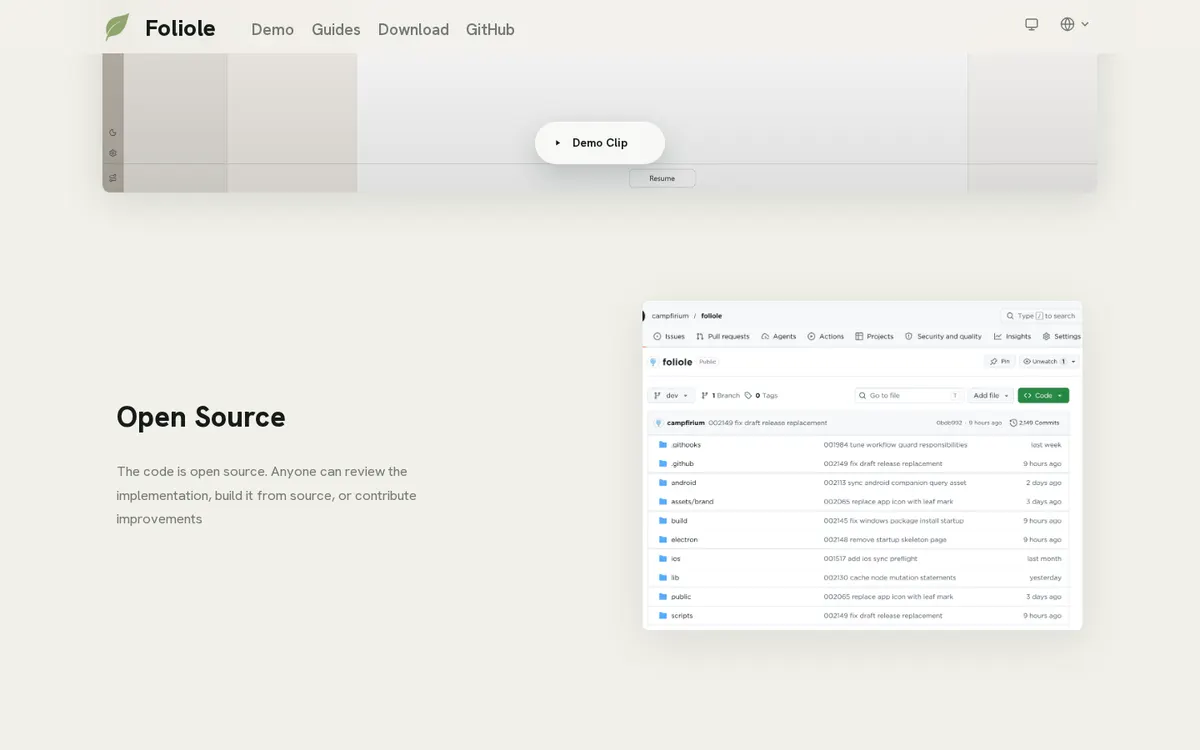Click the Projects table icon
1200x750 pixels.
tap(860, 337)
